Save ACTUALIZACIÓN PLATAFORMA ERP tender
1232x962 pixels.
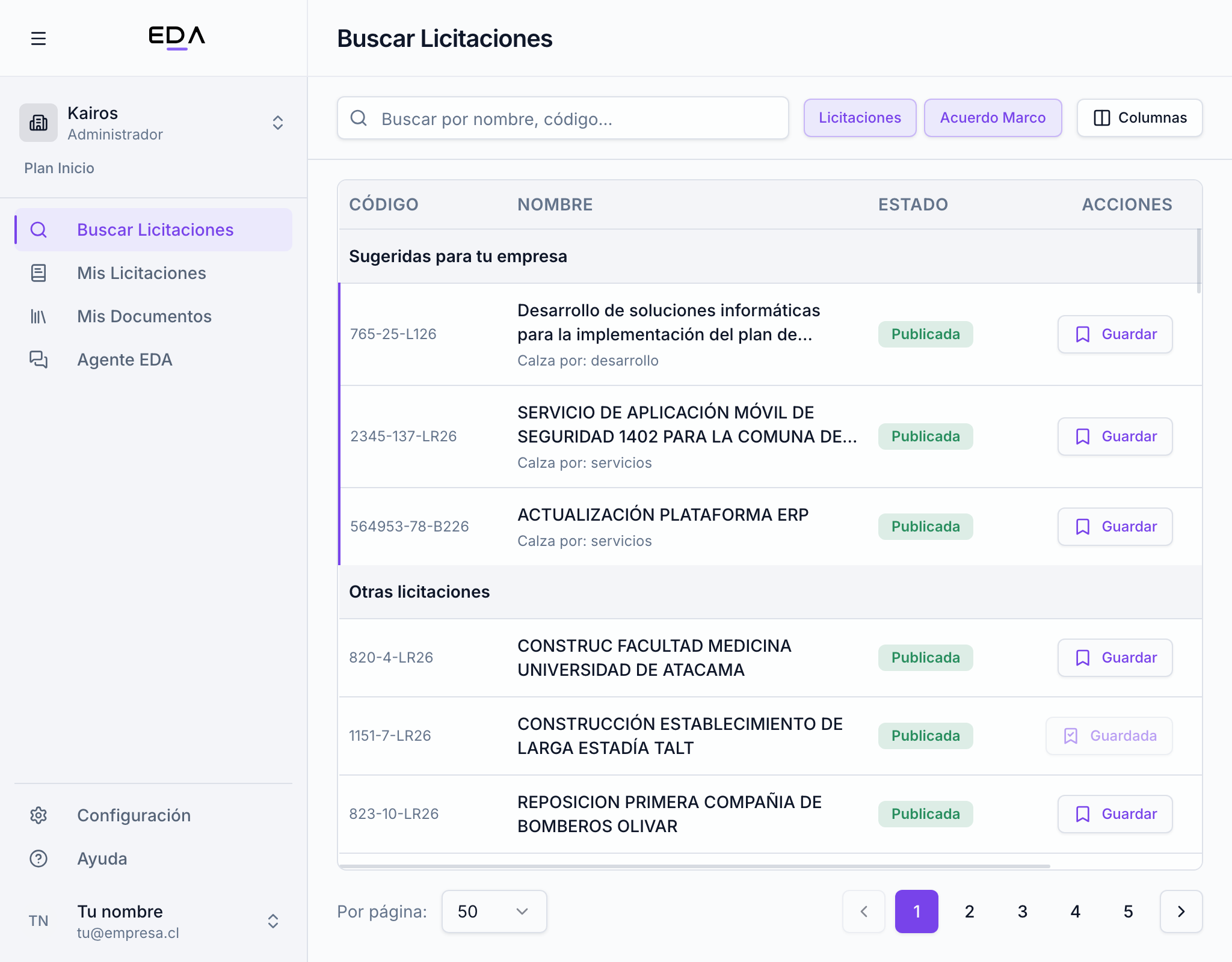tap(1115, 527)
